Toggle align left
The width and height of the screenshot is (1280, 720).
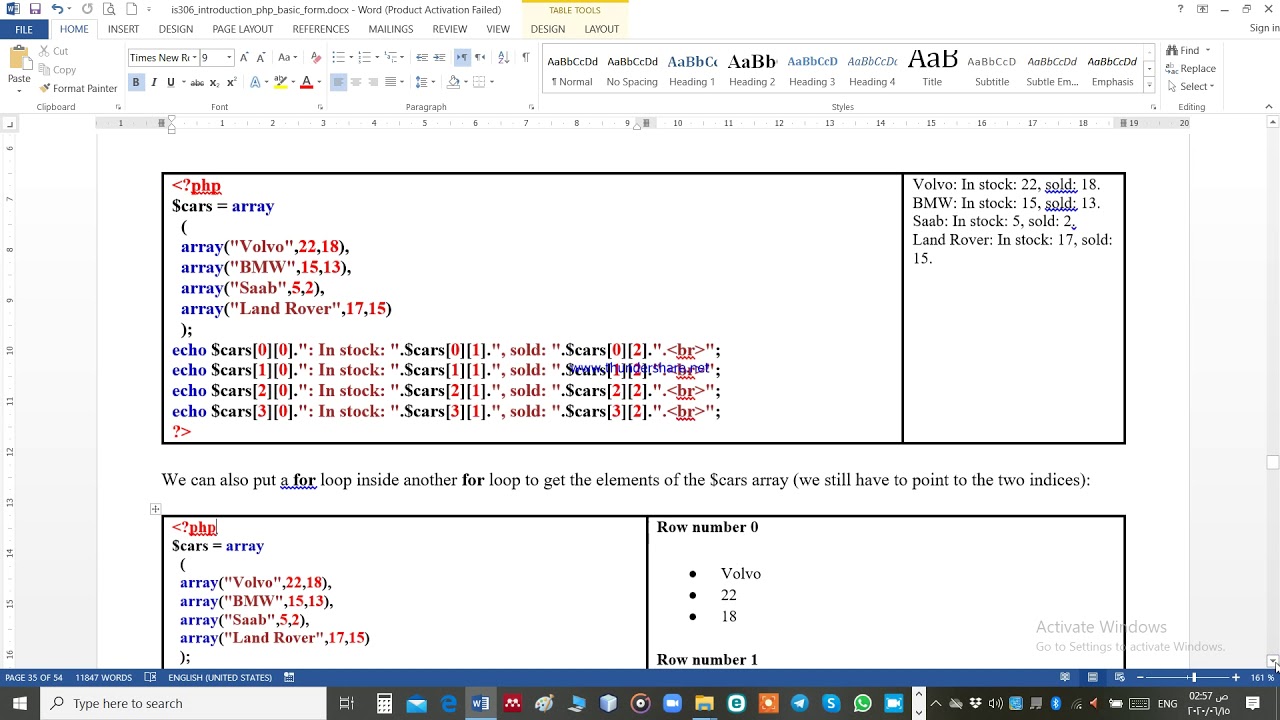pyautogui.click(x=338, y=82)
